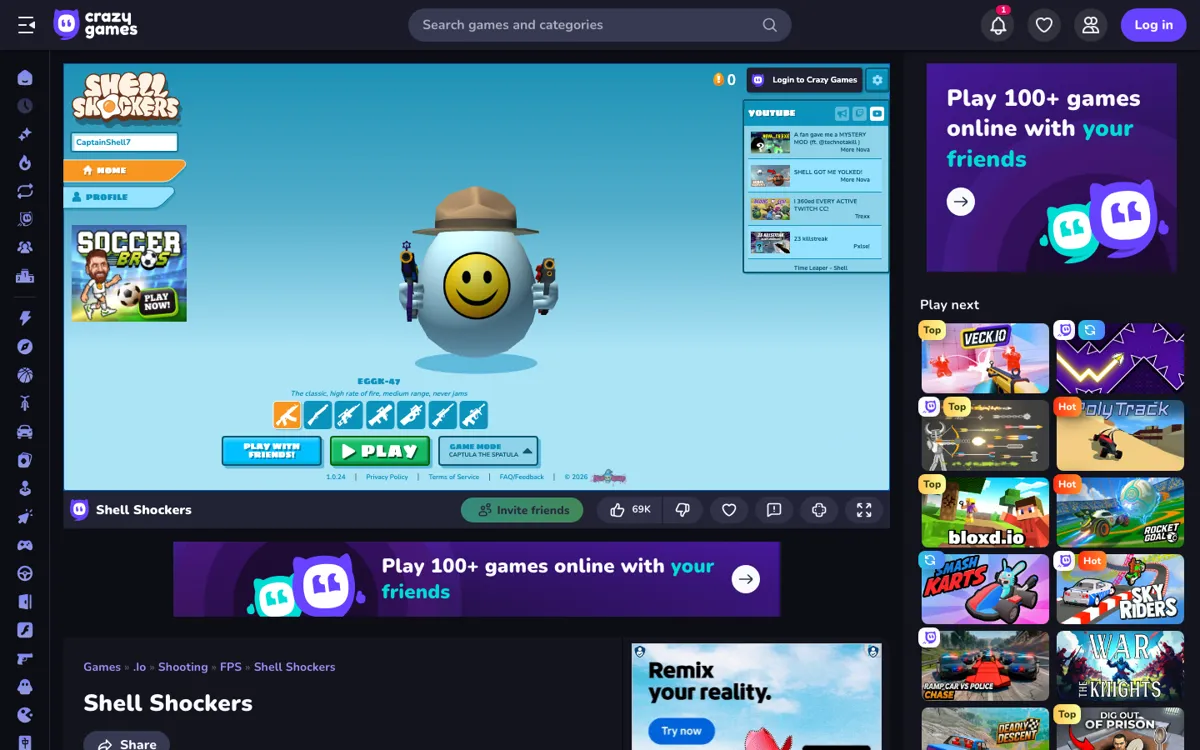Toggle fullscreen mode for the game
1200x750 pixels.
pyautogui.click(x=864, y=510)
